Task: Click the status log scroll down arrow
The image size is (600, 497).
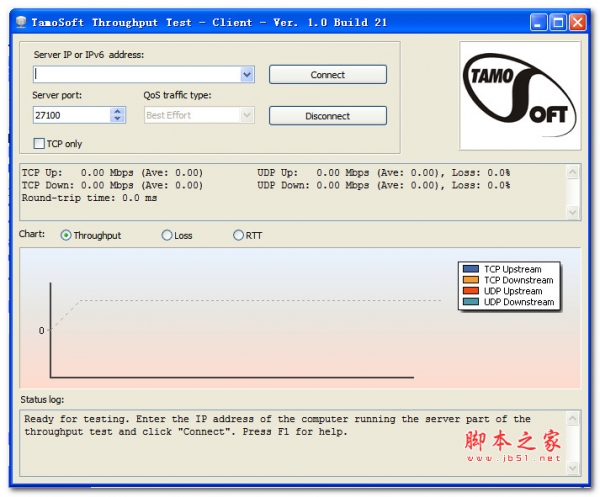Action: pos(572,468)
